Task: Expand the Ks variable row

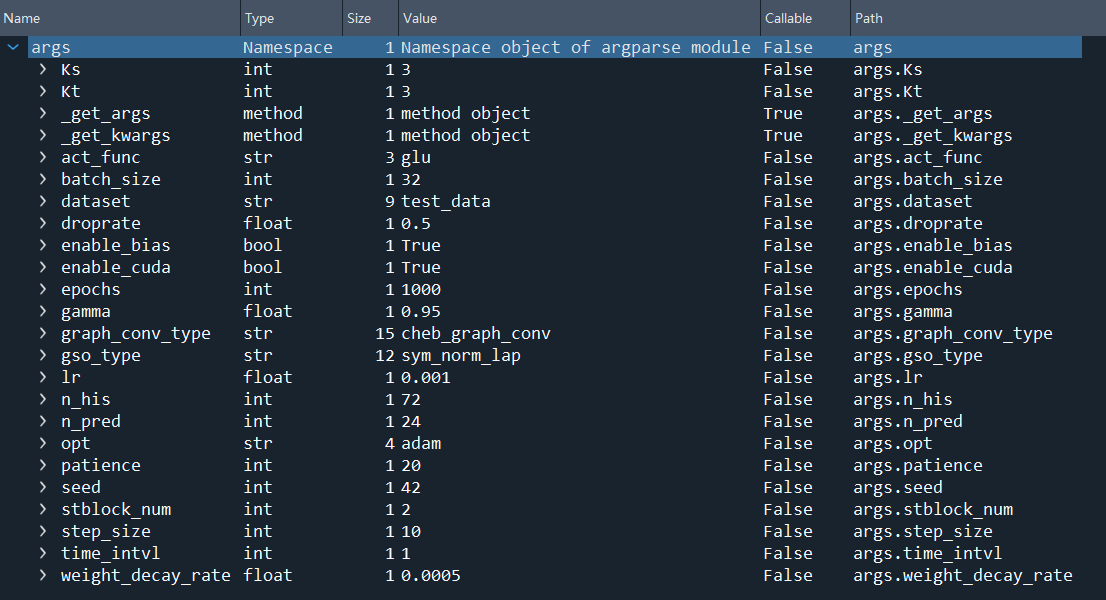Action: tap(43, 69)
